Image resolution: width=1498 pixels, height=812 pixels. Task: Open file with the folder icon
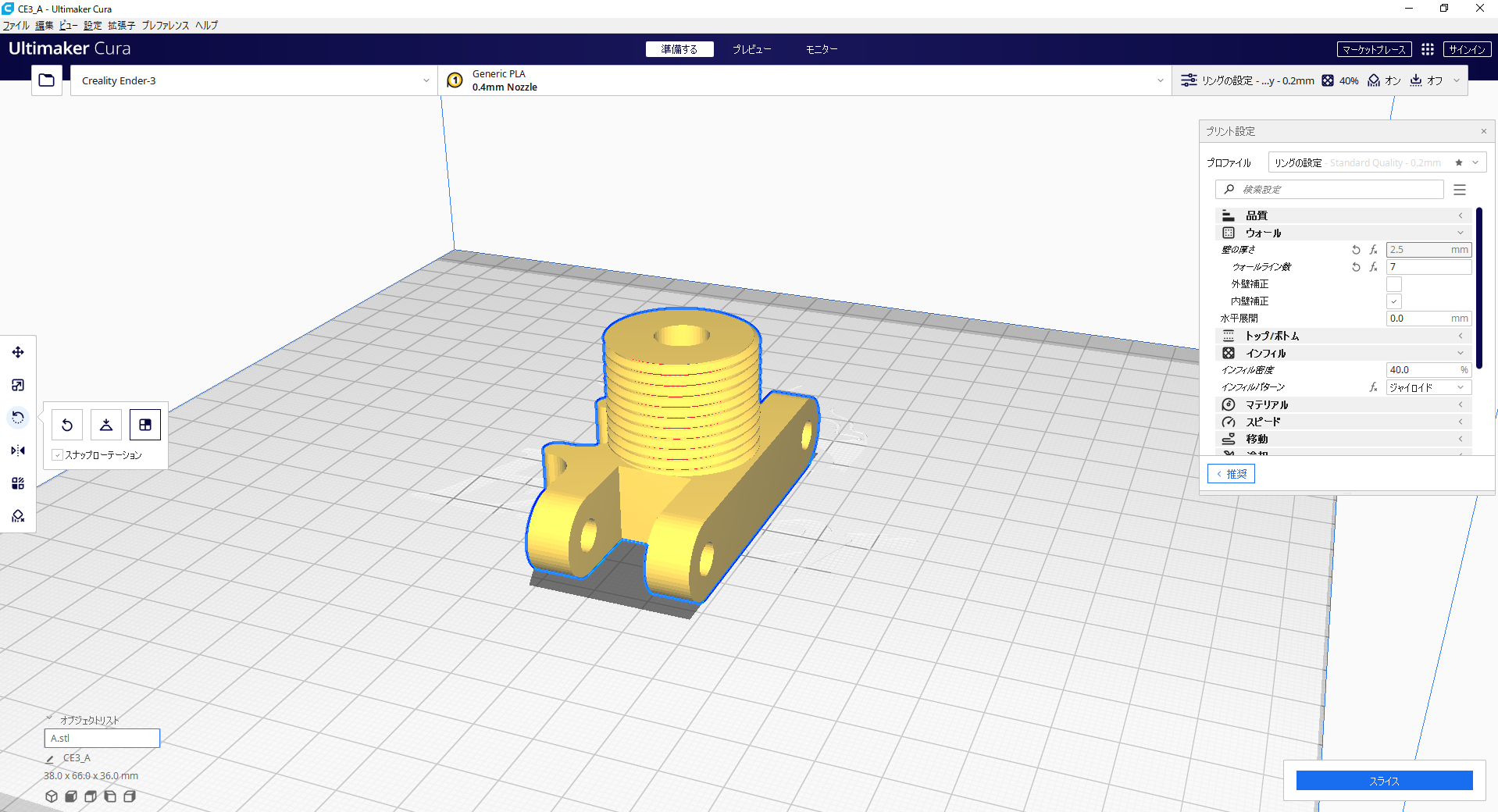pos(47,80)
